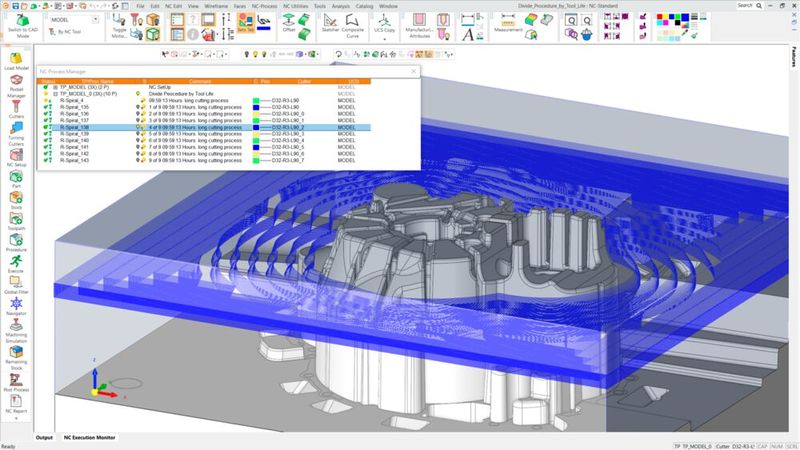Open the Analysis menu

[340, 6]
